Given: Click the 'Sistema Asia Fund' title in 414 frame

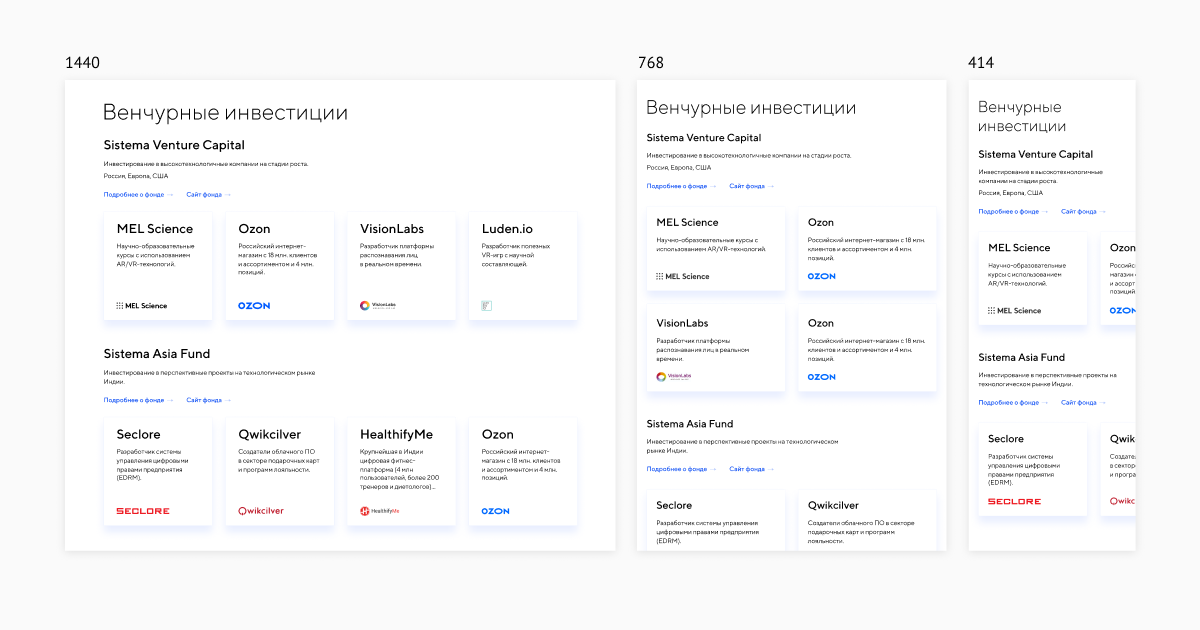Looking at the screenshot, I should (1022, 358).
